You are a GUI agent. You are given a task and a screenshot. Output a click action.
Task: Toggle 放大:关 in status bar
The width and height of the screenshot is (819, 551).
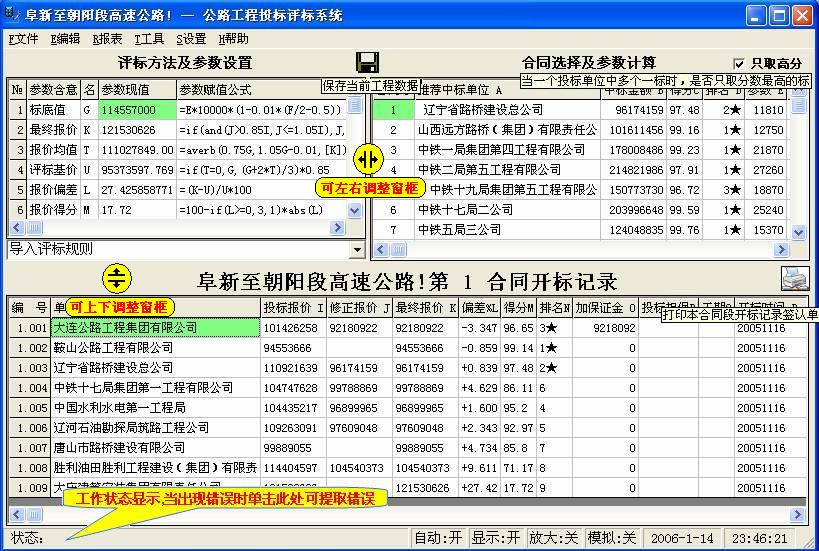(554, 537)
